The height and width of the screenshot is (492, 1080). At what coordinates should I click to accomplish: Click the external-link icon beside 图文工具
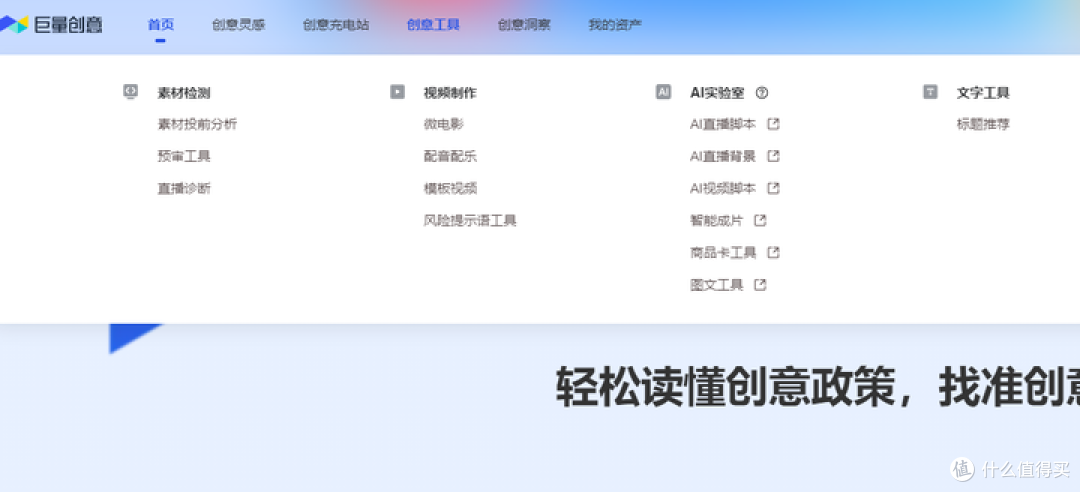(760, 285)
